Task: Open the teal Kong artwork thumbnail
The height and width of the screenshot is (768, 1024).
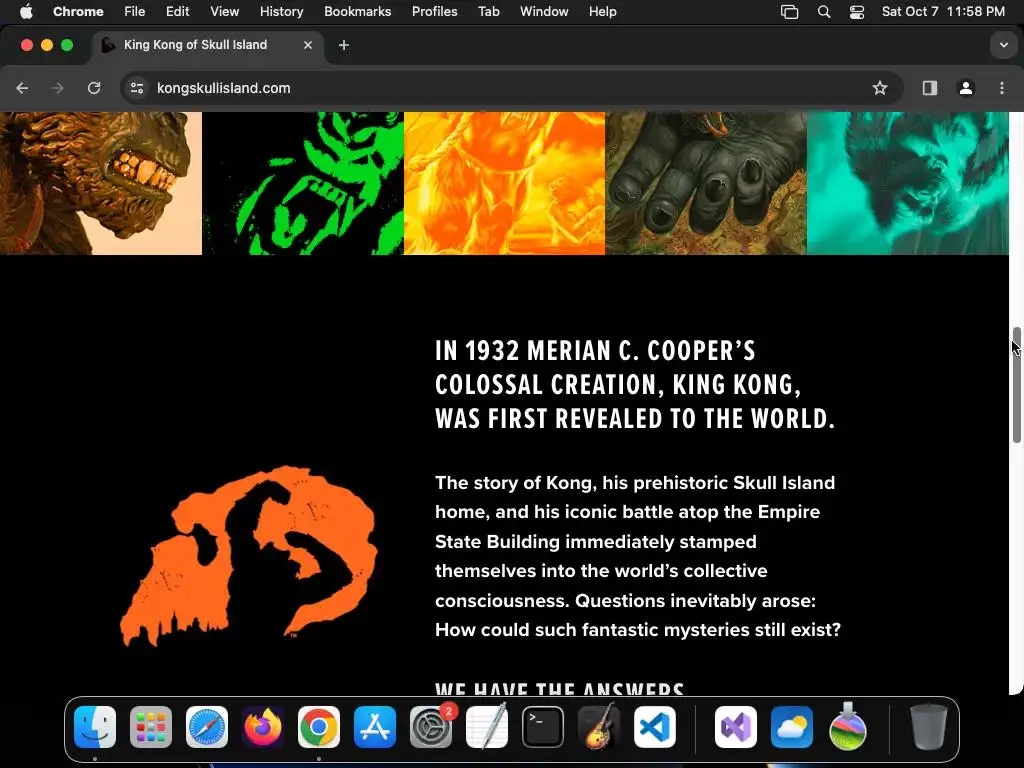Action: coord(908,184)
